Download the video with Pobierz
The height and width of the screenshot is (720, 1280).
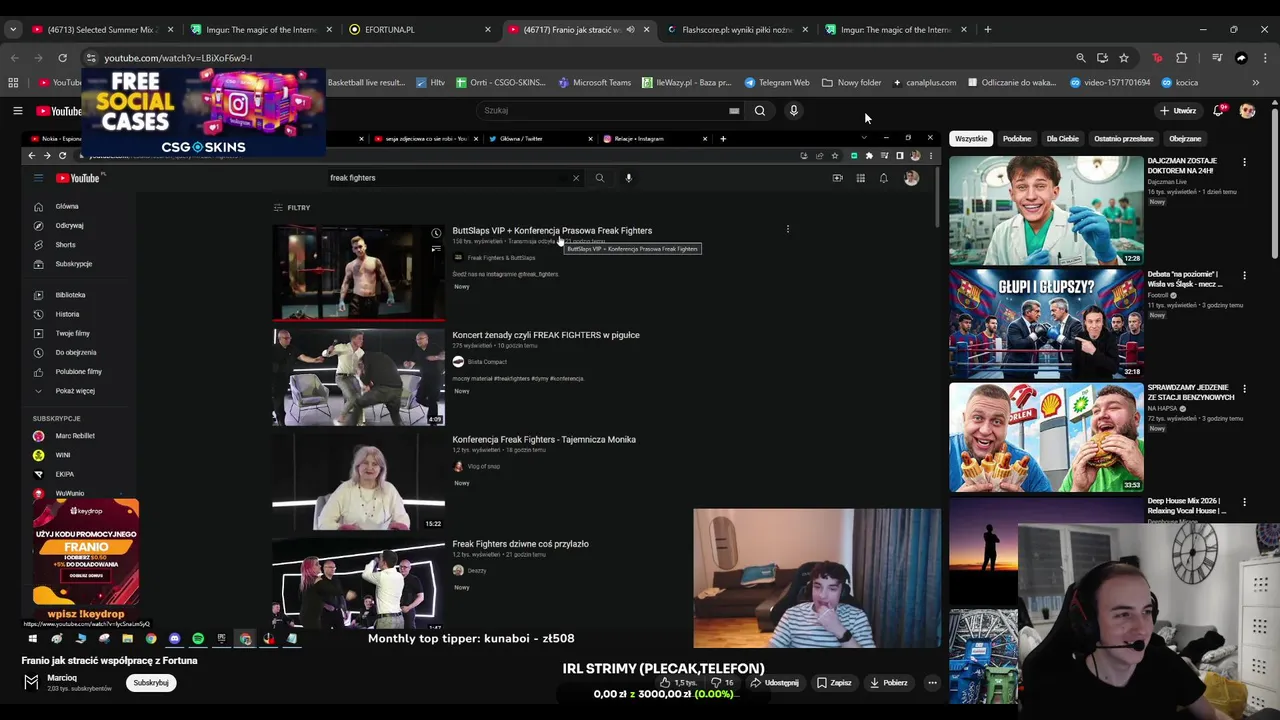point(889,683)
